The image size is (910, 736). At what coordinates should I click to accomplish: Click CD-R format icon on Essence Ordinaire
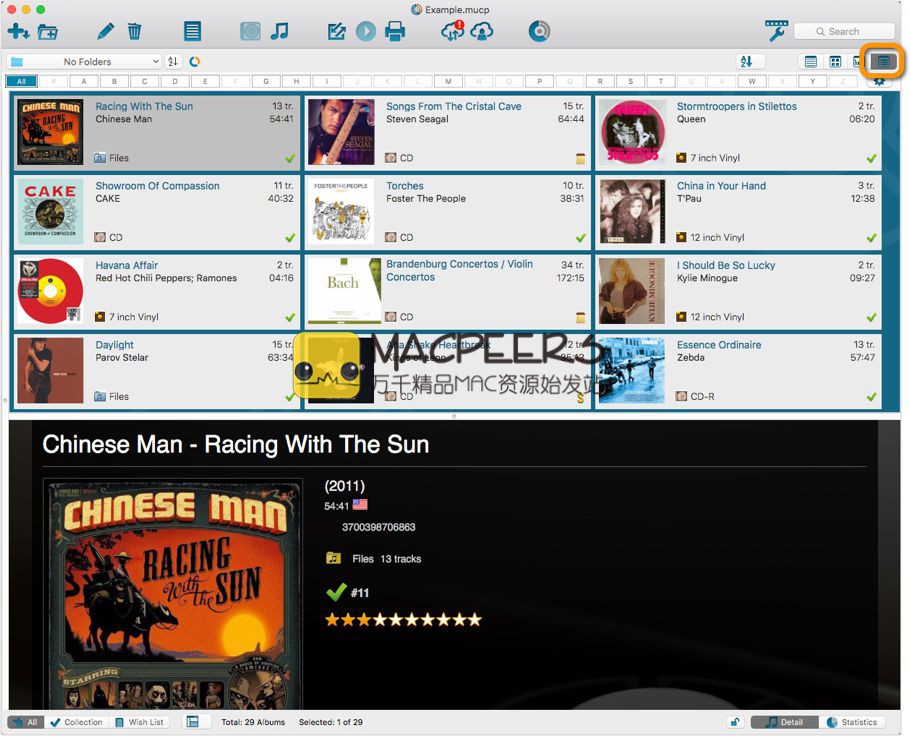(681, 396)
